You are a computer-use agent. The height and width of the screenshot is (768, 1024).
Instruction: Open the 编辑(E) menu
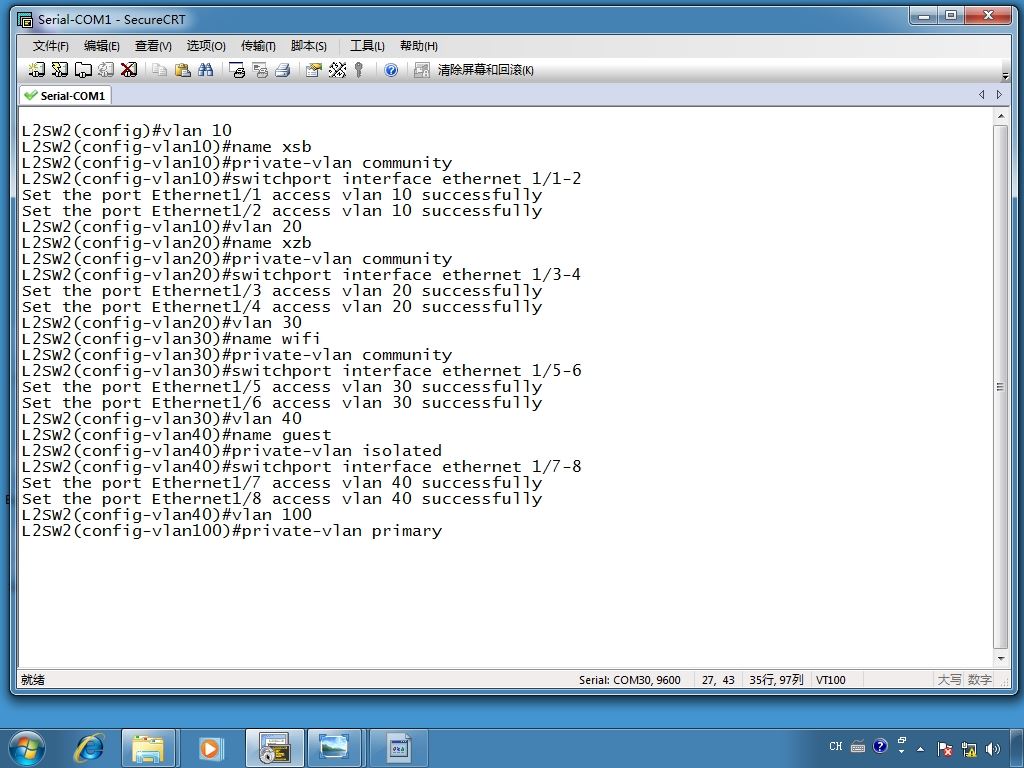pyautogui.click(x=101, y=46)
